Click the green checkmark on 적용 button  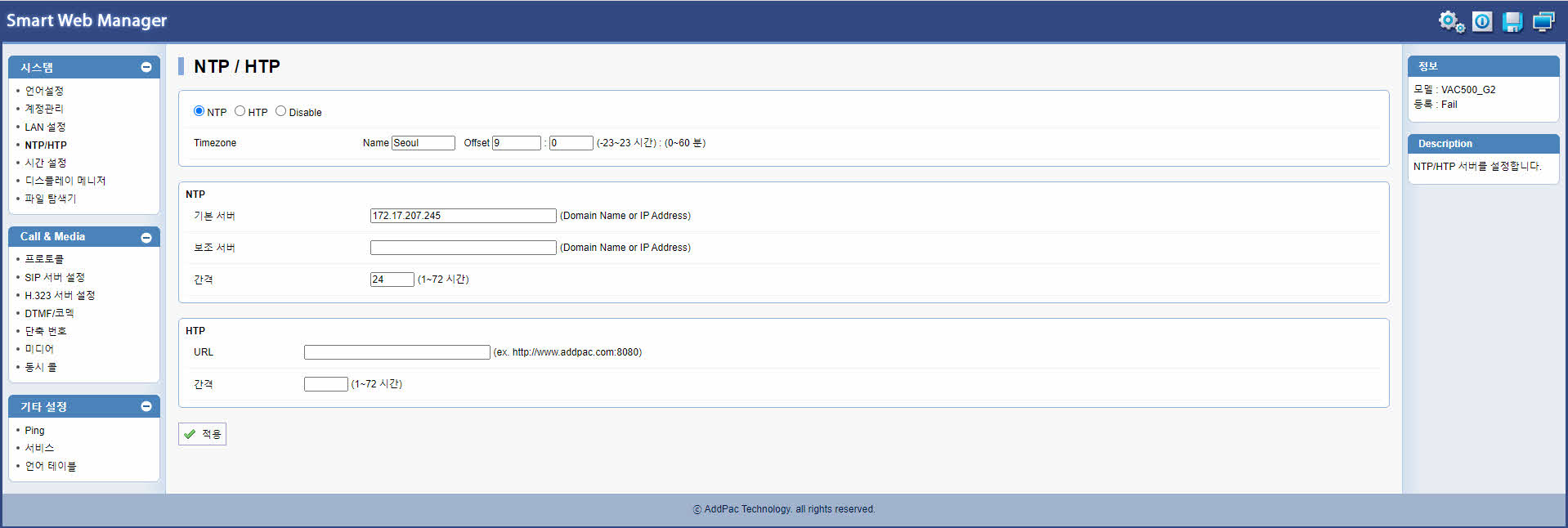[x=190, y=434]
